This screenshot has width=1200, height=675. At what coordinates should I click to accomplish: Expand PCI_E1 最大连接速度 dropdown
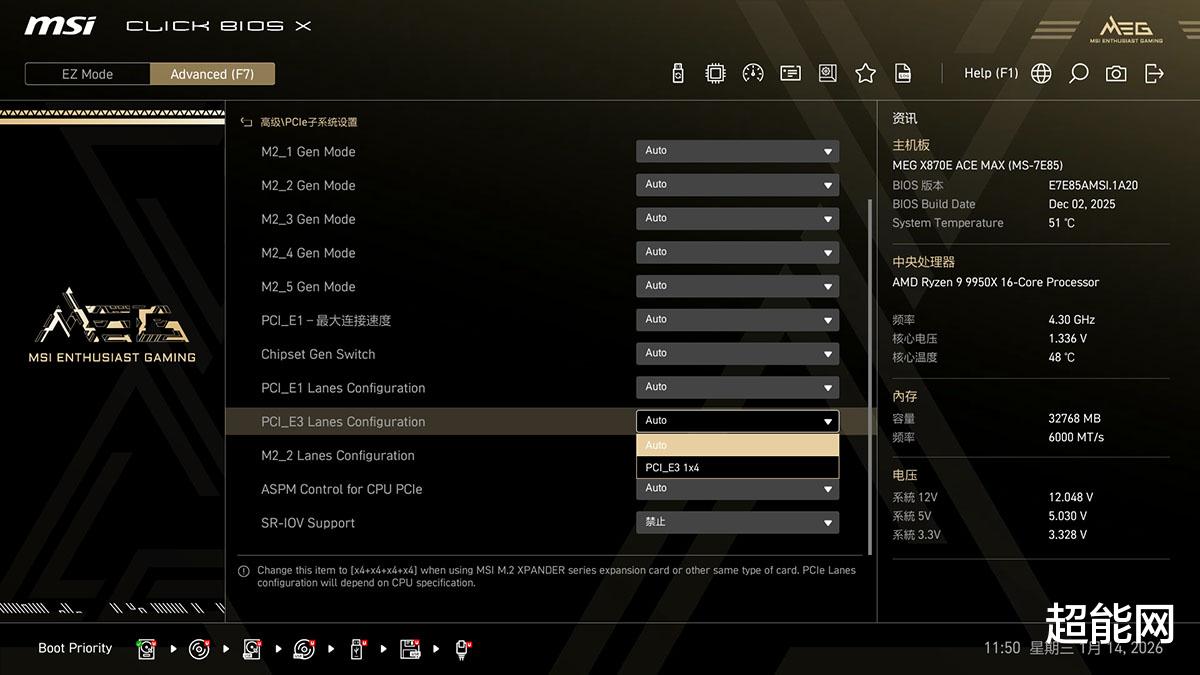737,320
